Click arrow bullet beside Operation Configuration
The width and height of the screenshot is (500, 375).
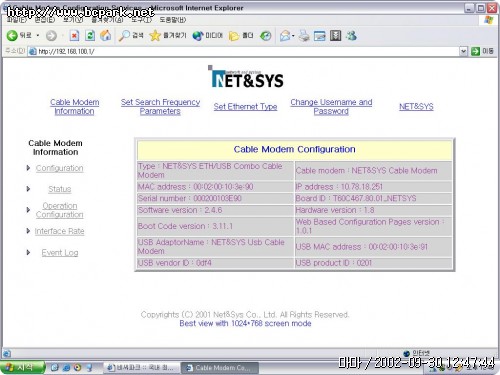click(x=28, y=210)
